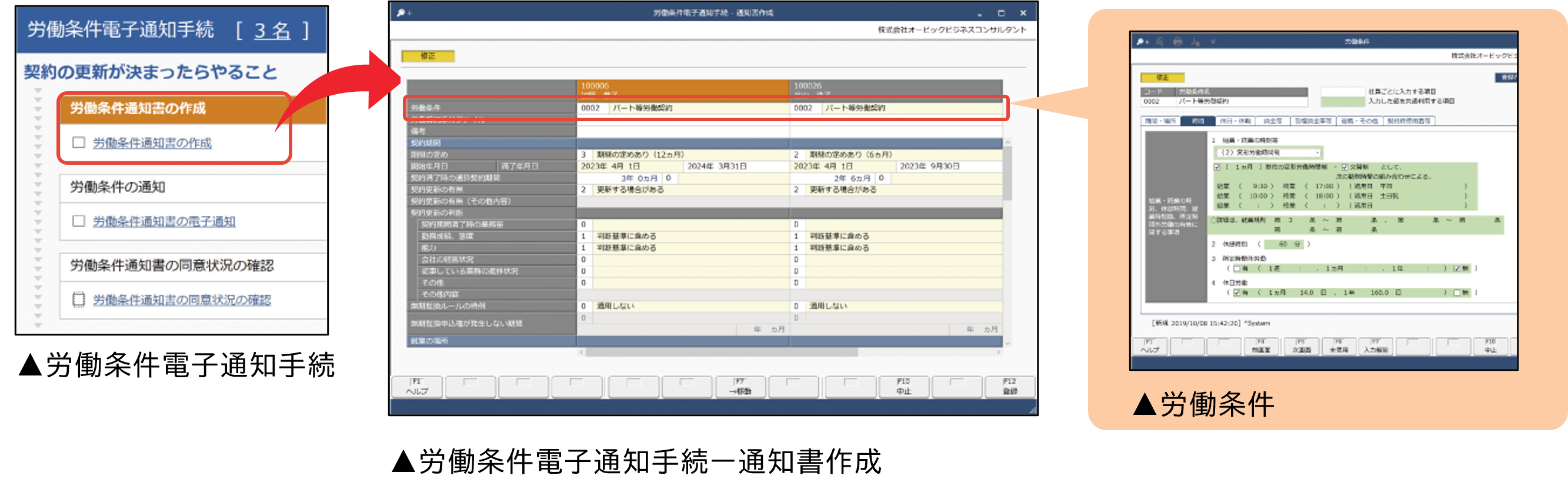Switch to the 賃金等 tab
This screenshot has height=492, width=1568.
[x=1273, y=121]
